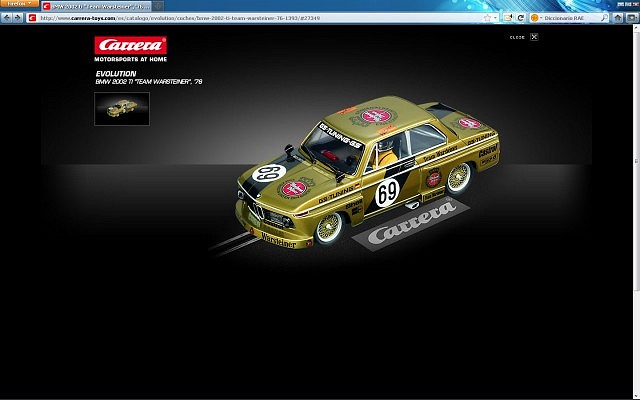Click the large gold BMW 2002 car image
The image size is (640, 400).
(x=367, y=171)
